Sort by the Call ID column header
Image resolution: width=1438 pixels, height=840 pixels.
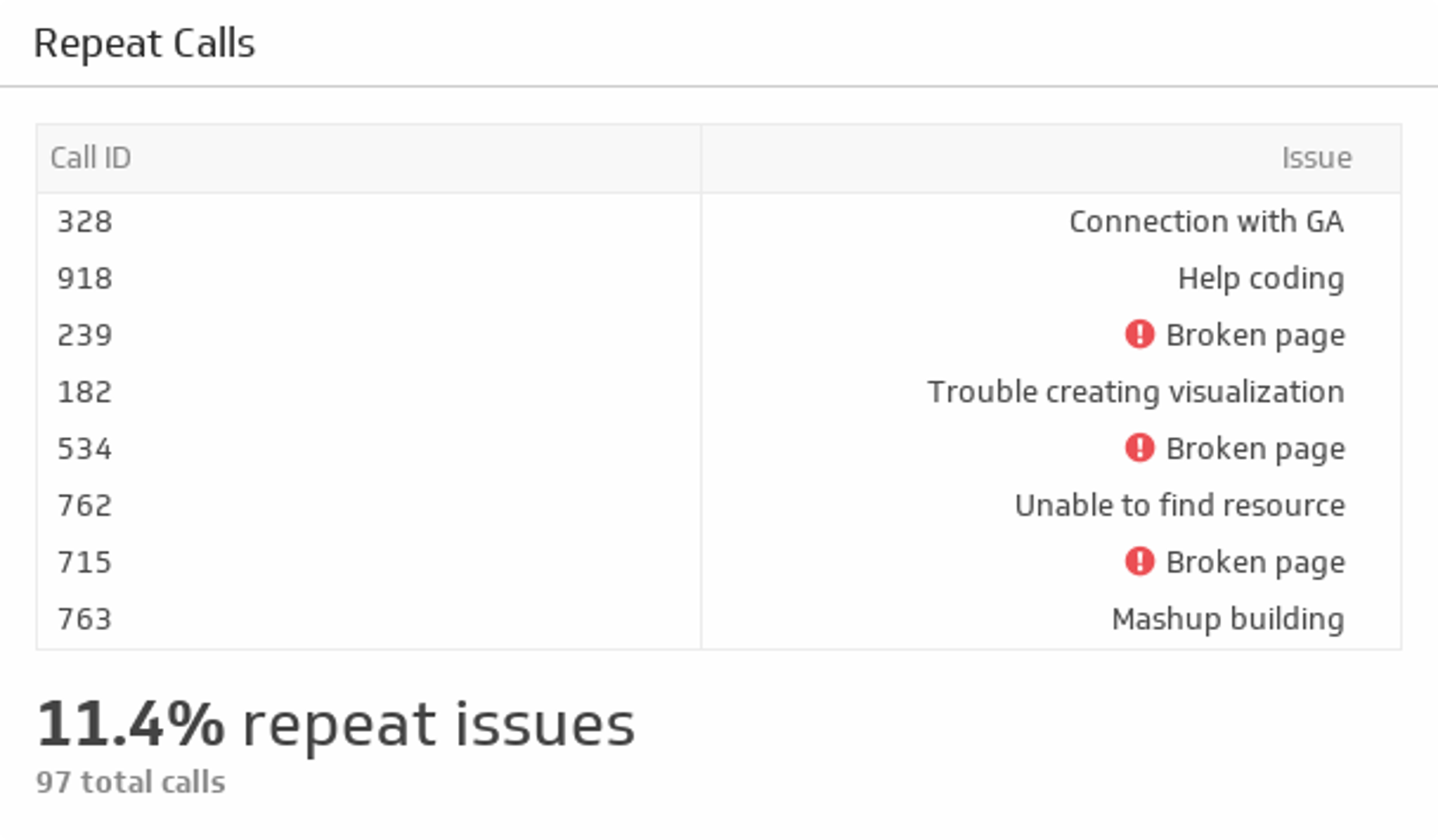coord(90,157)
